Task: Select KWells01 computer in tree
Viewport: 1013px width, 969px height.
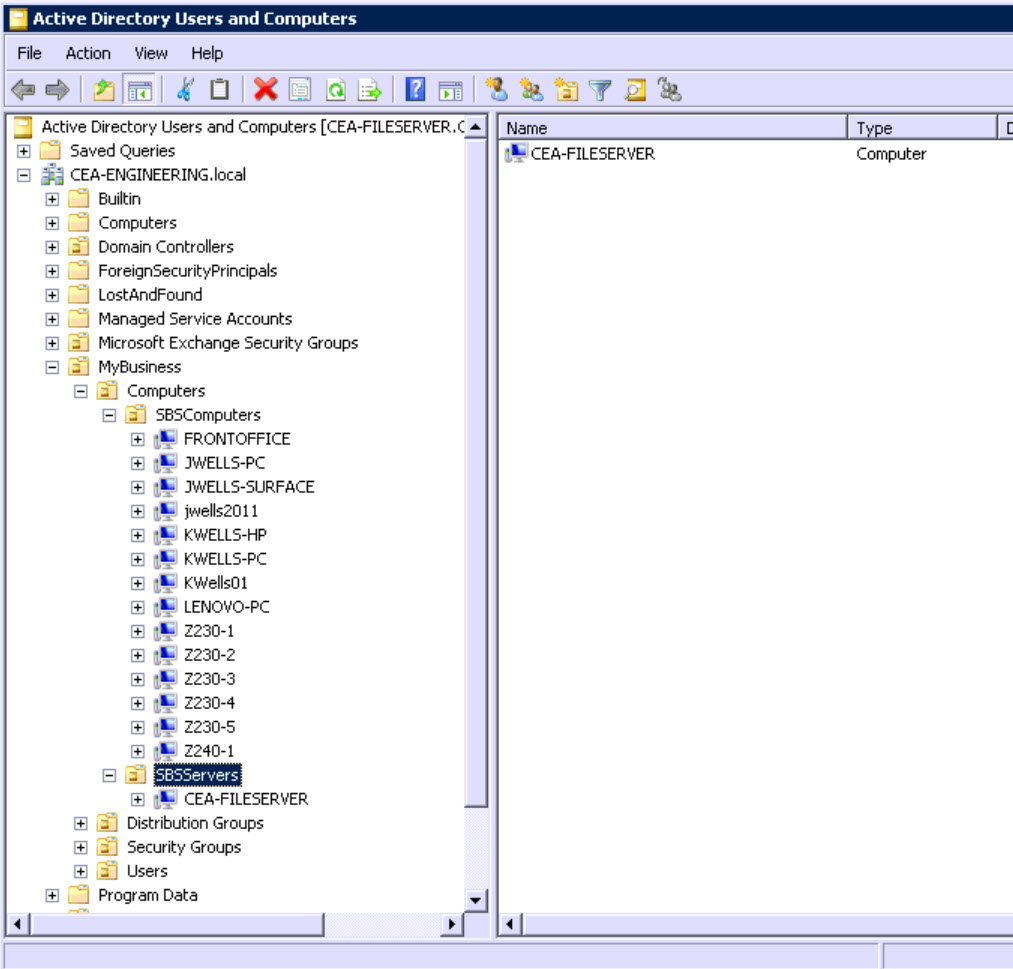Action: click(215, 583)
